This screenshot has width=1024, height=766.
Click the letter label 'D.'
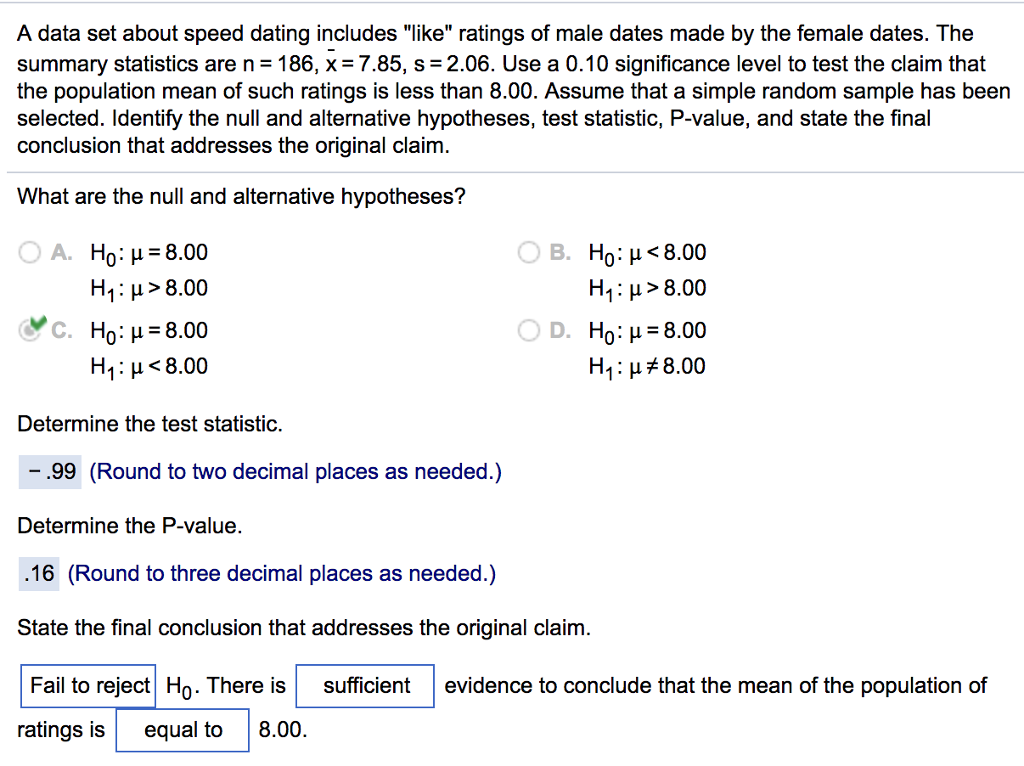pos(560,330)
